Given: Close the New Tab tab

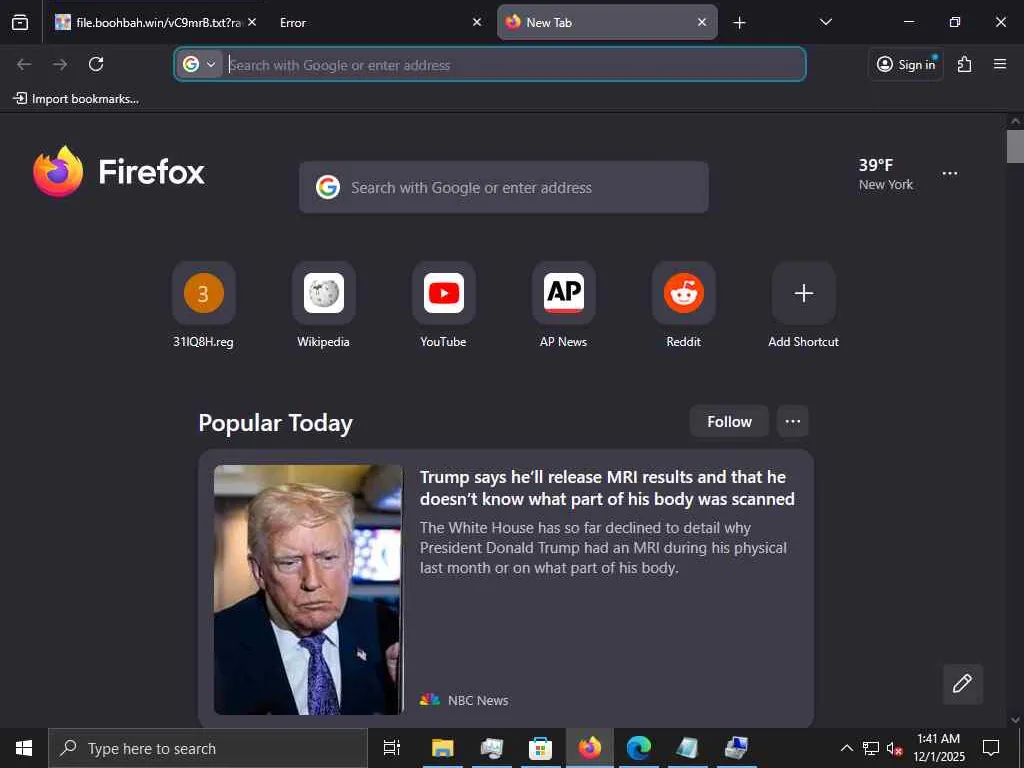Looking at the screenshot, I should pos(702,22).
